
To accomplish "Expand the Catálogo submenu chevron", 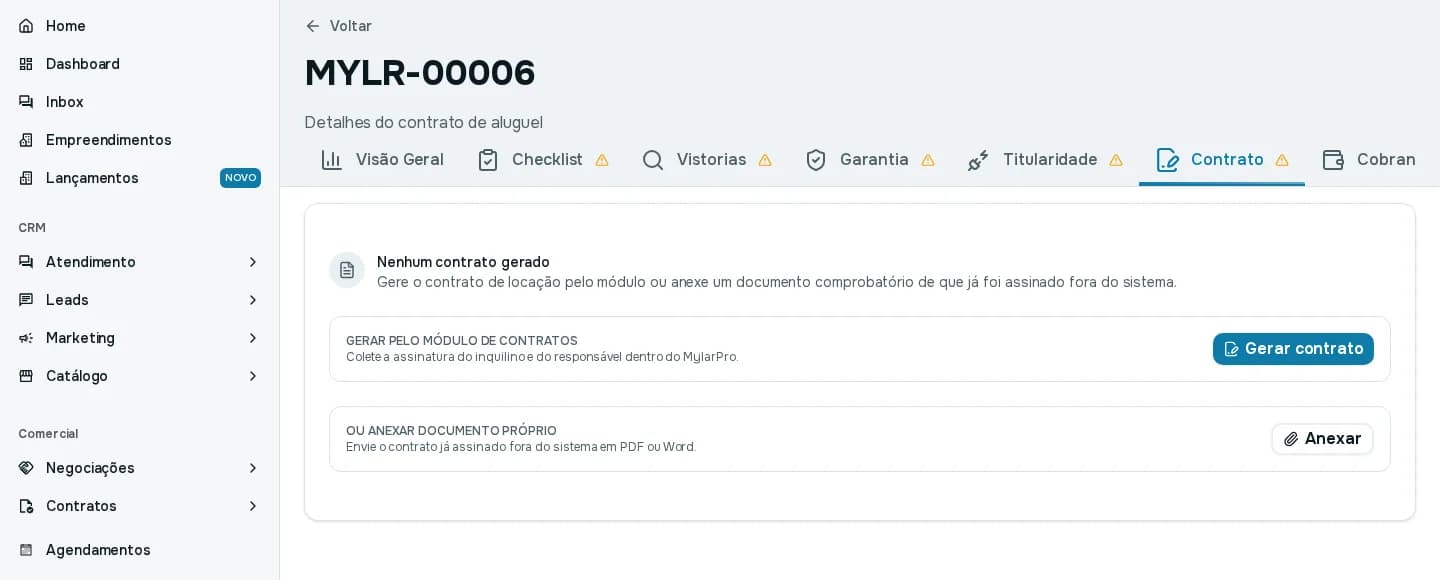I will (x=253, y=376).
